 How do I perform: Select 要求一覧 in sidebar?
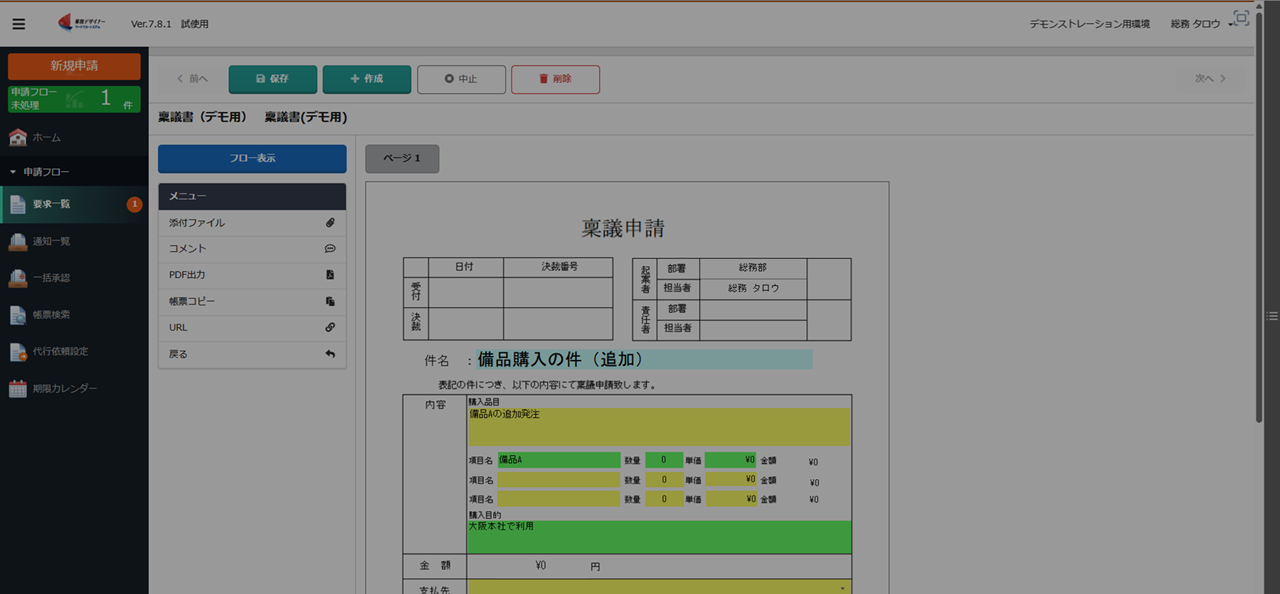pos(74,204)
